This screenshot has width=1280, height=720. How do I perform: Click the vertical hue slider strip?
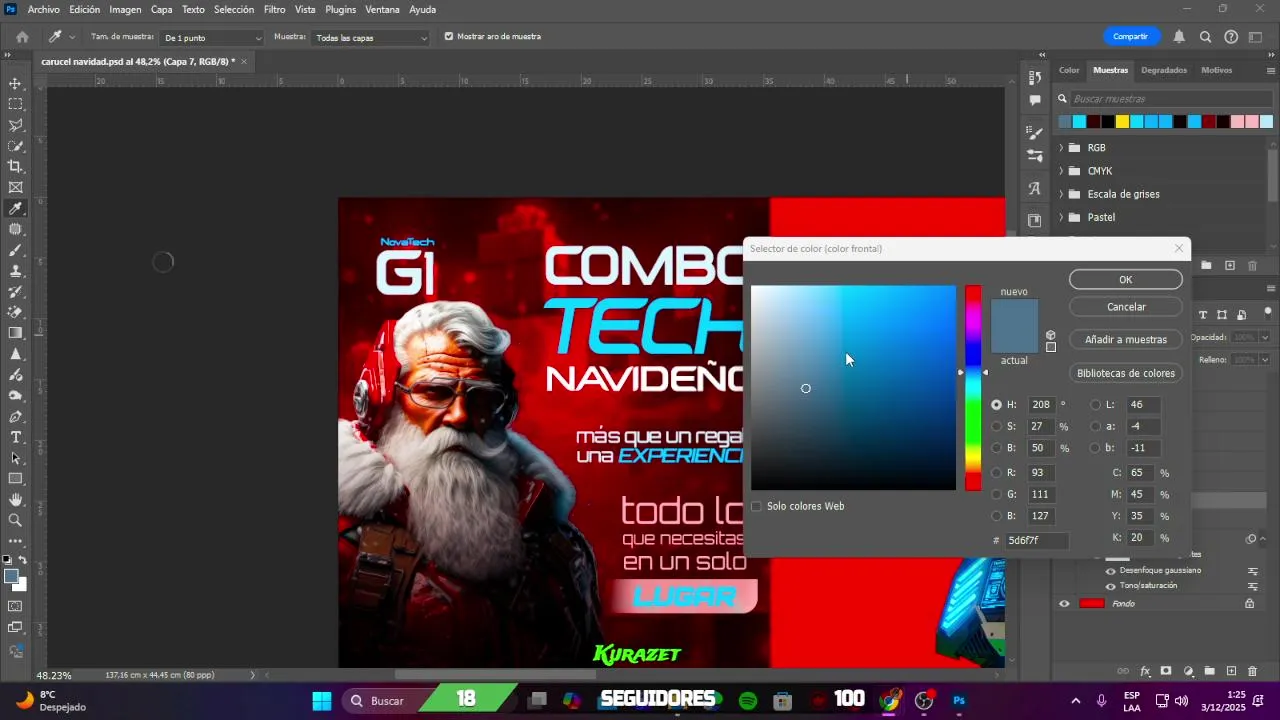(x=973, y=388)
